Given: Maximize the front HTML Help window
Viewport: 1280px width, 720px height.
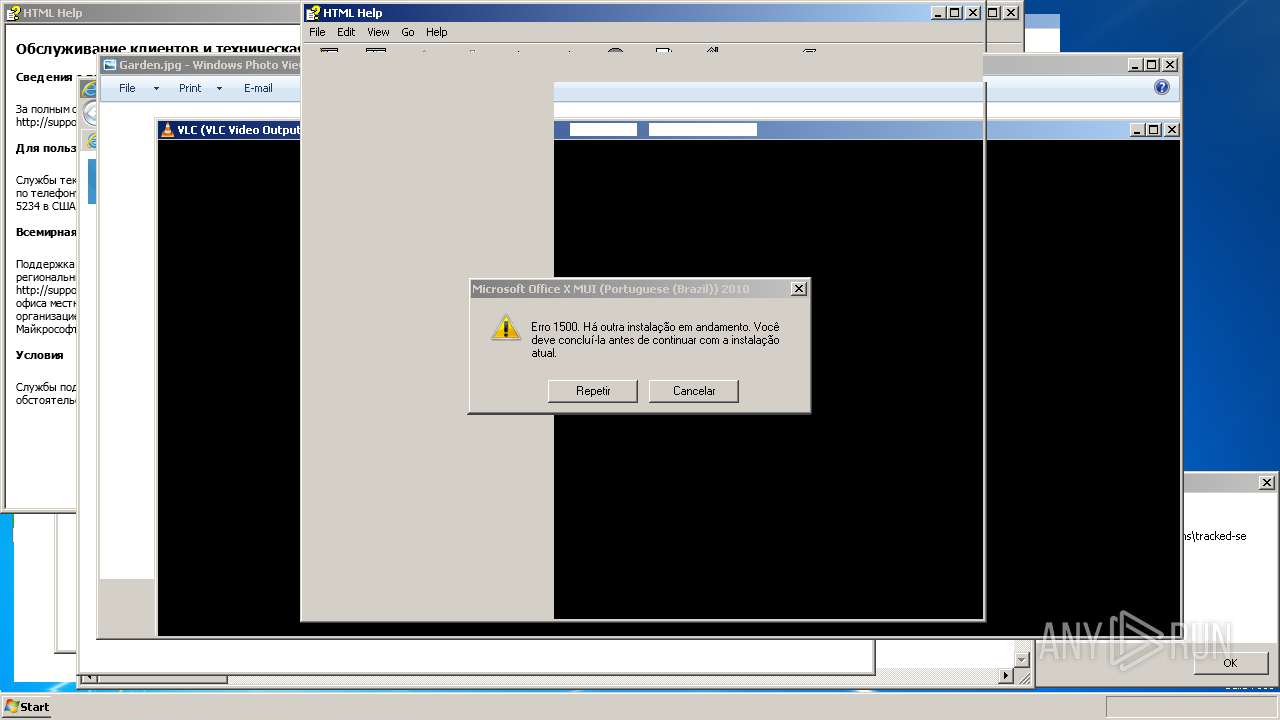Looking at the screenshot, I should [954, 13].
